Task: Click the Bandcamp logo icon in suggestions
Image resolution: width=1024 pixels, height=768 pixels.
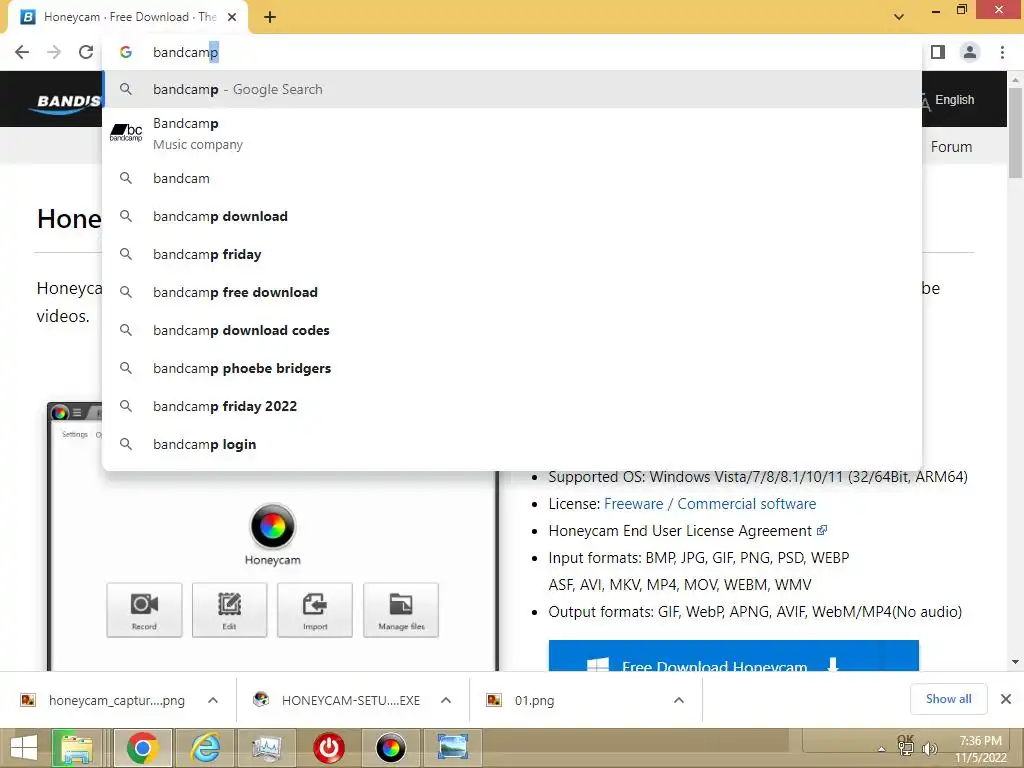Action: pyautogui.click(x=126, y=133)
